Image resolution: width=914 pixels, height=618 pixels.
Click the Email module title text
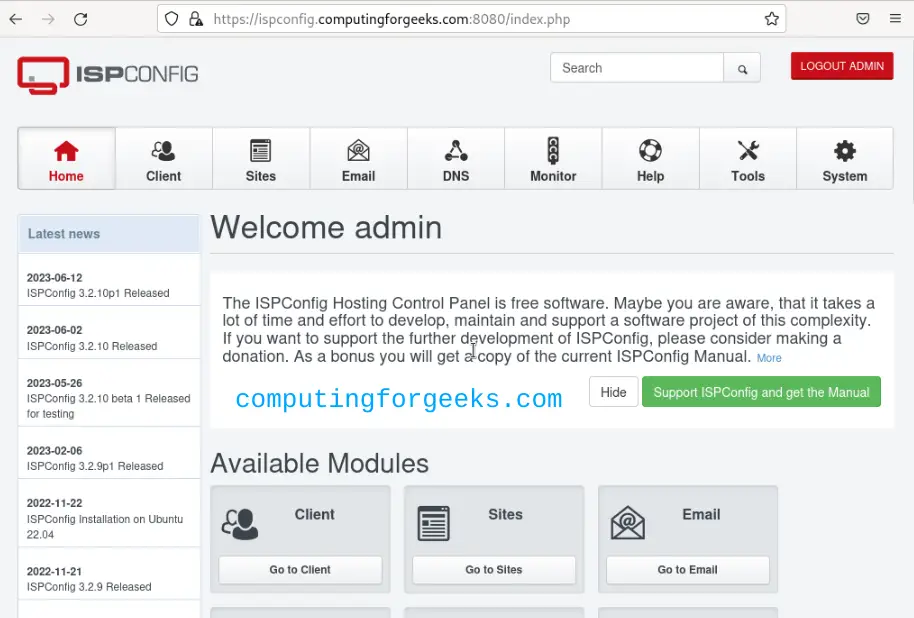click(x=701, y=514)
